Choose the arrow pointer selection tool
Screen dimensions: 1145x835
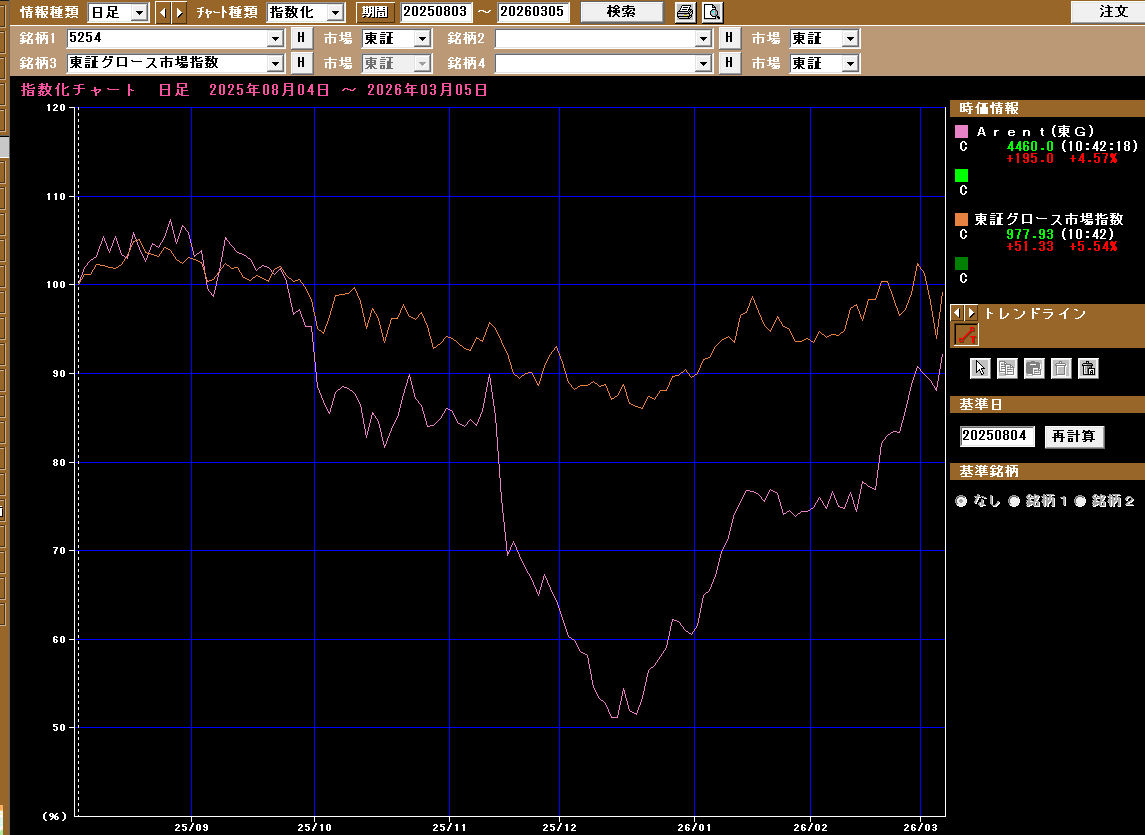tap(980, 368)
